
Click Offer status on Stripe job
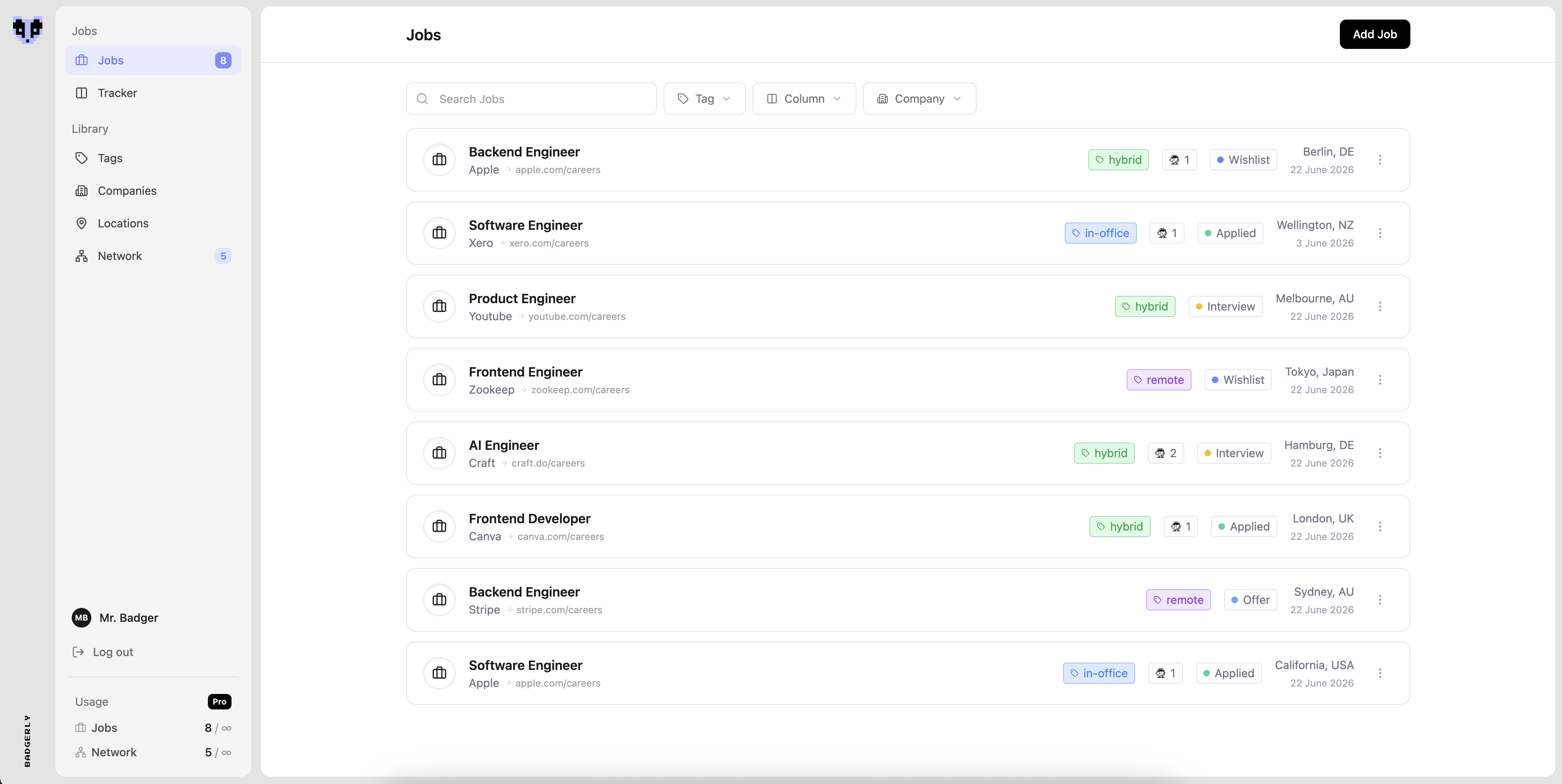coord(1250,600)
